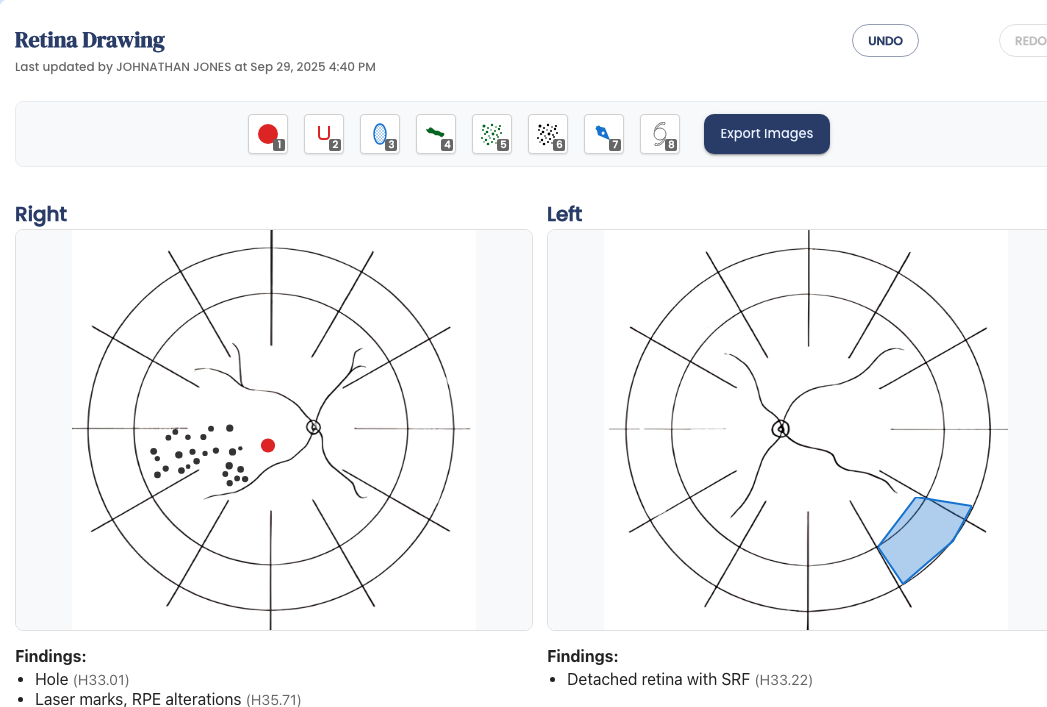Undo the last drawing action
This screenshot has height=707, width=1047.
885,41
